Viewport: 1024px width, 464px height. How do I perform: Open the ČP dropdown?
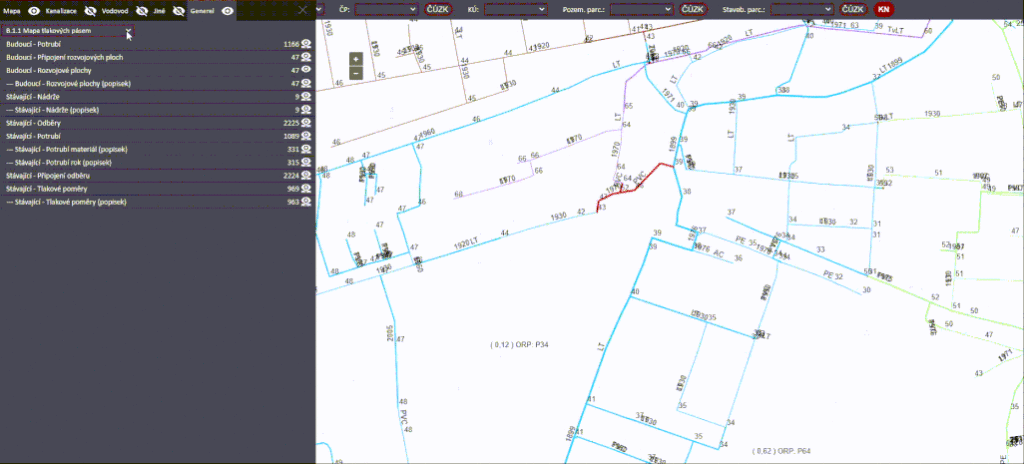pyautogui.click(x=386, y=9)
